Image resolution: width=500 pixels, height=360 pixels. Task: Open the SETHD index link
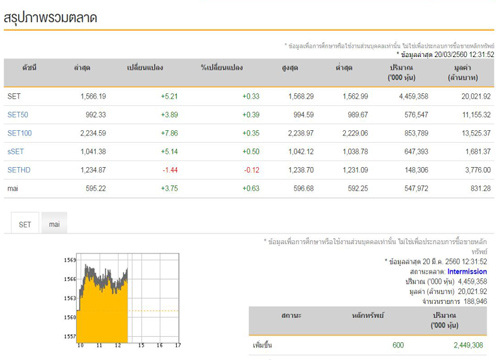tap(19, 170)
